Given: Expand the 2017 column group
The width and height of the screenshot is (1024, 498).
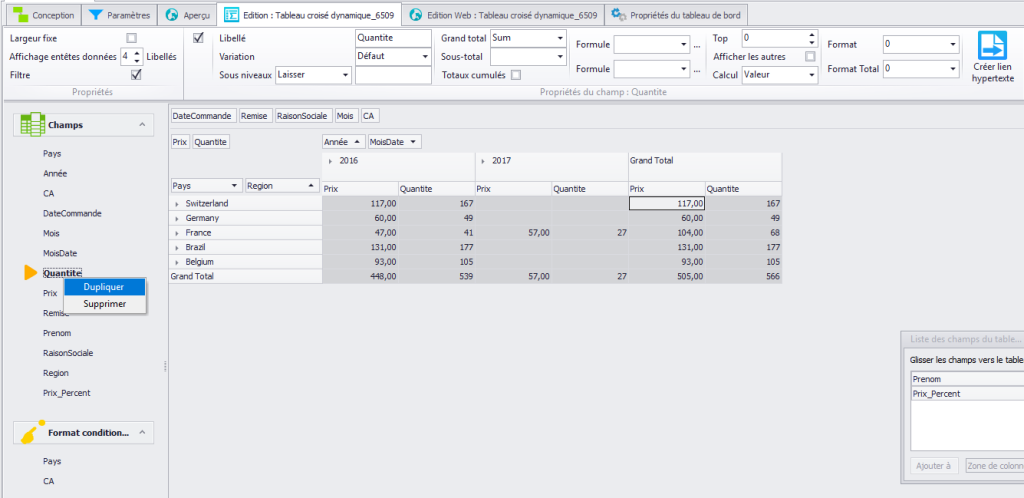Looking at the screenshot, I should click(483, 161).
